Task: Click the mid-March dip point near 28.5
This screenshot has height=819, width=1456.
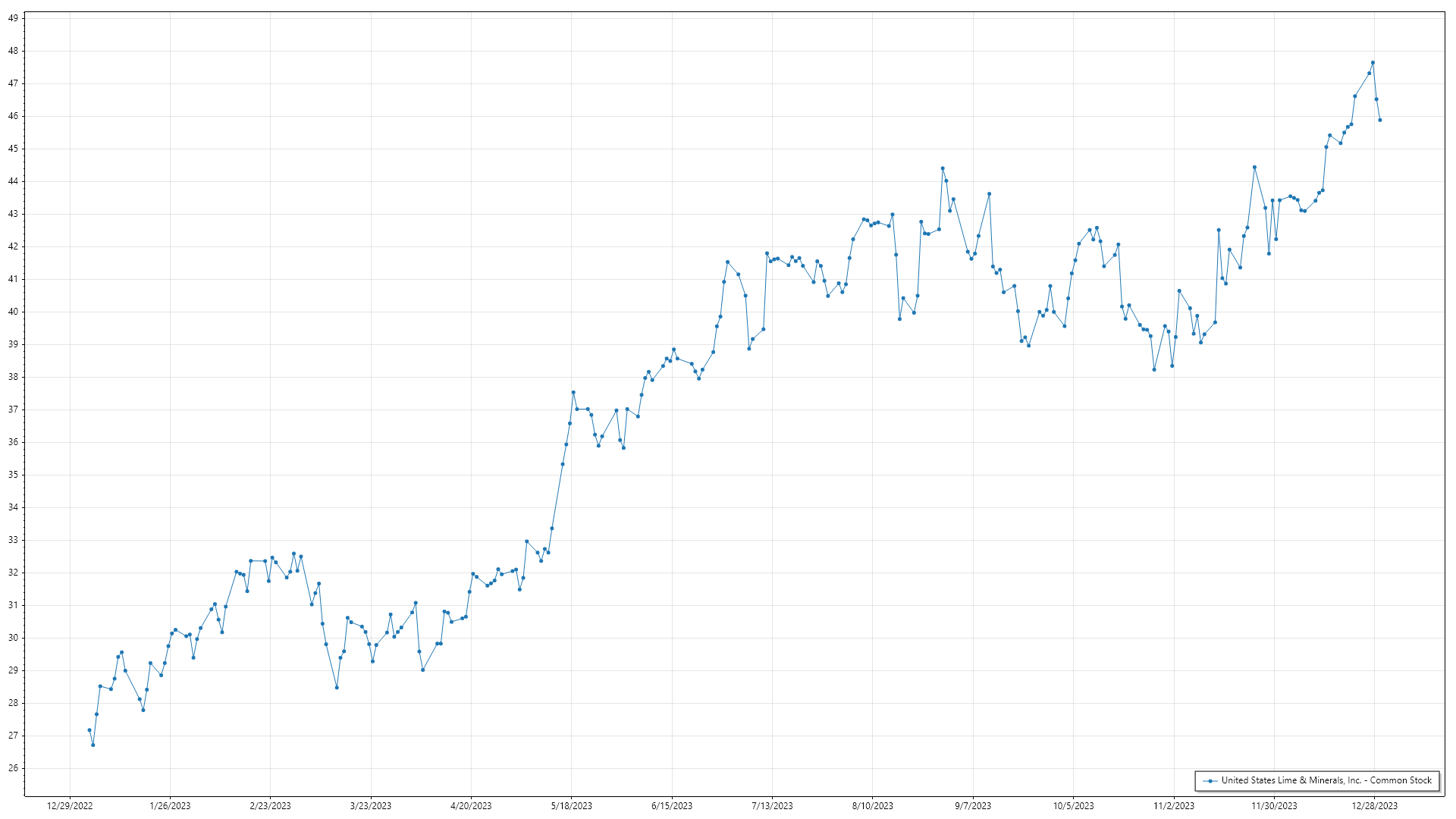Action: [x=337, y=687]
